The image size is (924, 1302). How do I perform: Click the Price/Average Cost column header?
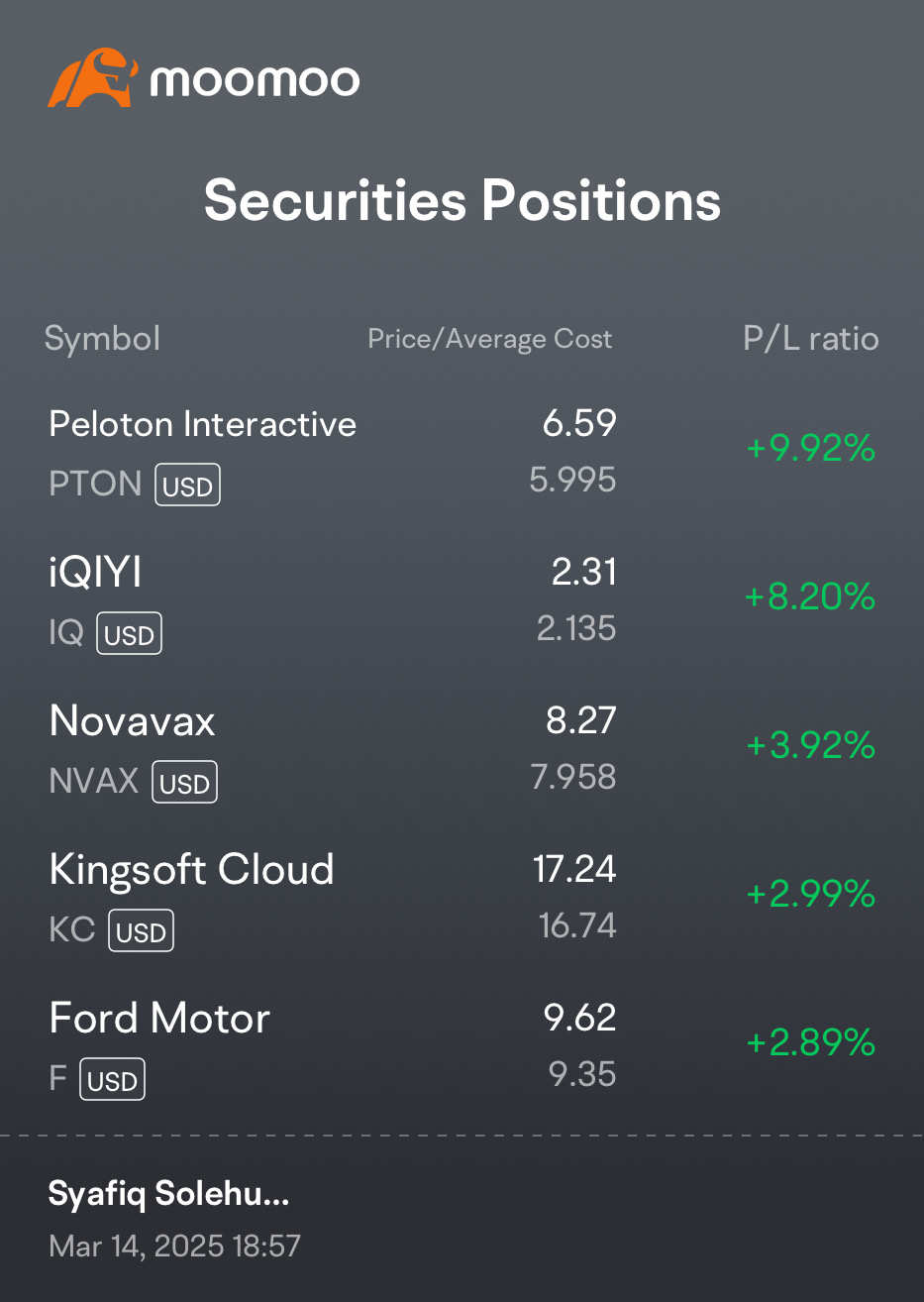coord(490,339)
